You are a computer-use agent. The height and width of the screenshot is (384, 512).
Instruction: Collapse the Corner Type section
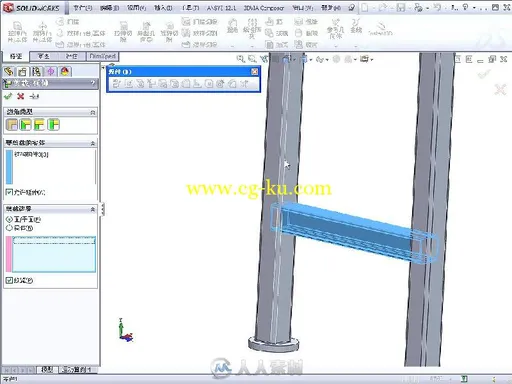93,112
